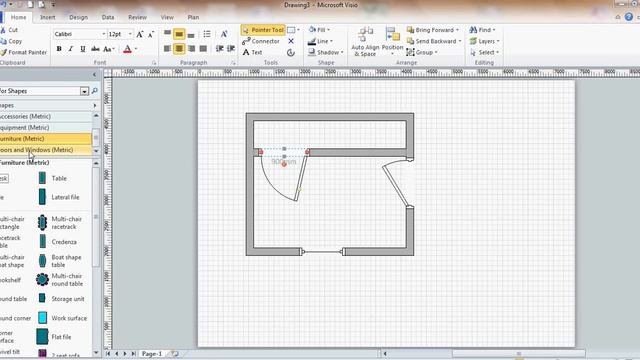
Task: Select the Connector tool
Action: 261,41
